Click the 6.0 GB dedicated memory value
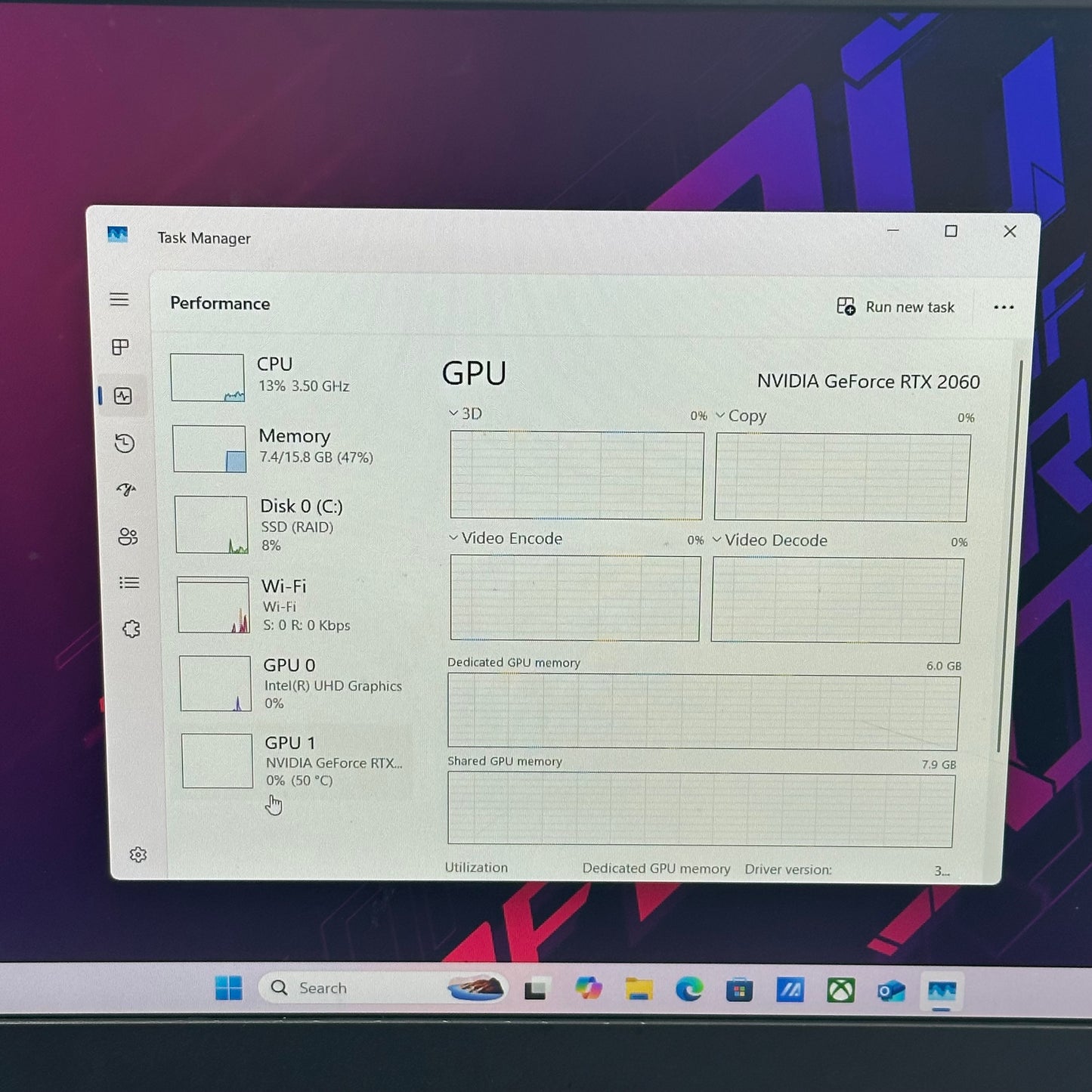Image resolution: width=1092 pixels, height=1092 pixels. click(x=944, y=666)
